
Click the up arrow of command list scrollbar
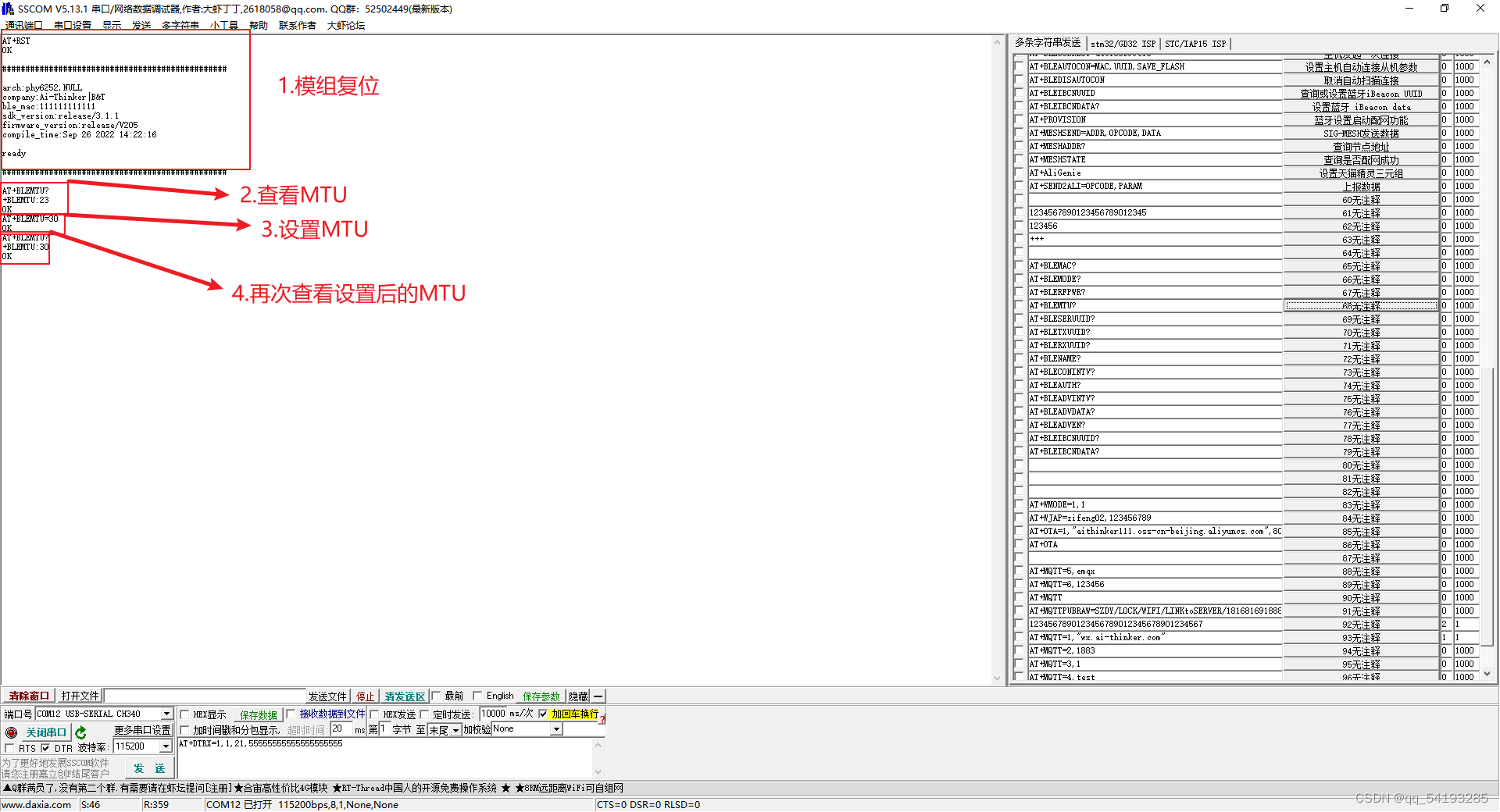point(1487,62)
